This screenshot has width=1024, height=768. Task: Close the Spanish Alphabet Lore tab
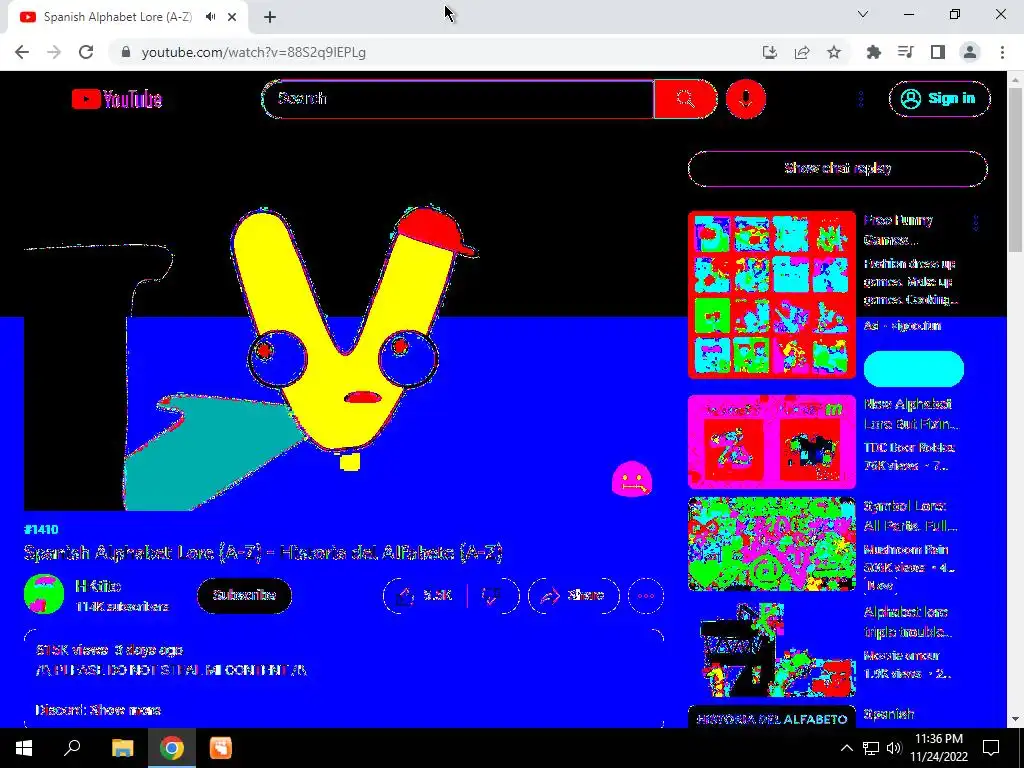pyautogui.click(x=232, y=17)
